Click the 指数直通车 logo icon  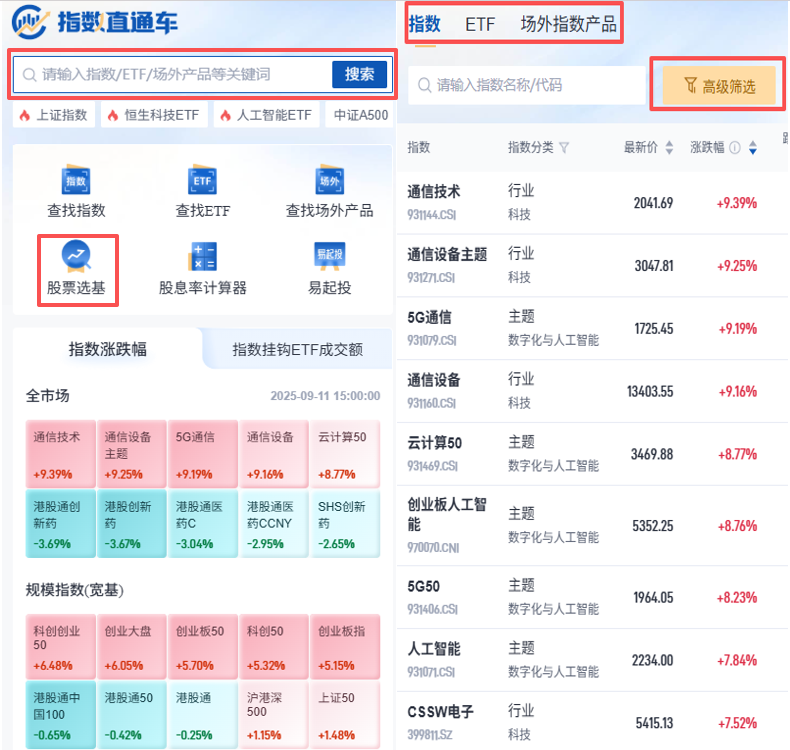(30, 22)
